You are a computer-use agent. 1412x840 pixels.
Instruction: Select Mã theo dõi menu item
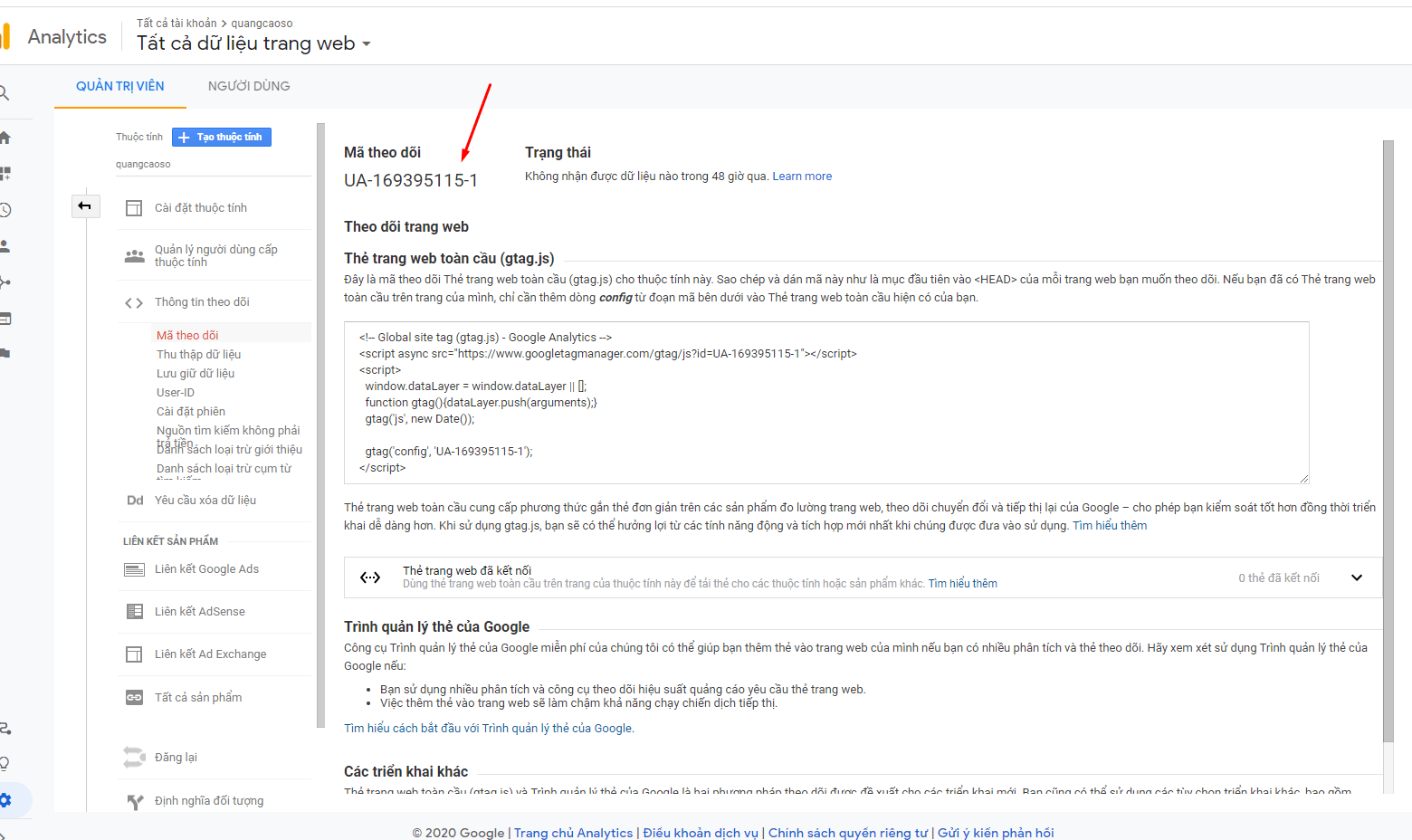tap(187, 336)
